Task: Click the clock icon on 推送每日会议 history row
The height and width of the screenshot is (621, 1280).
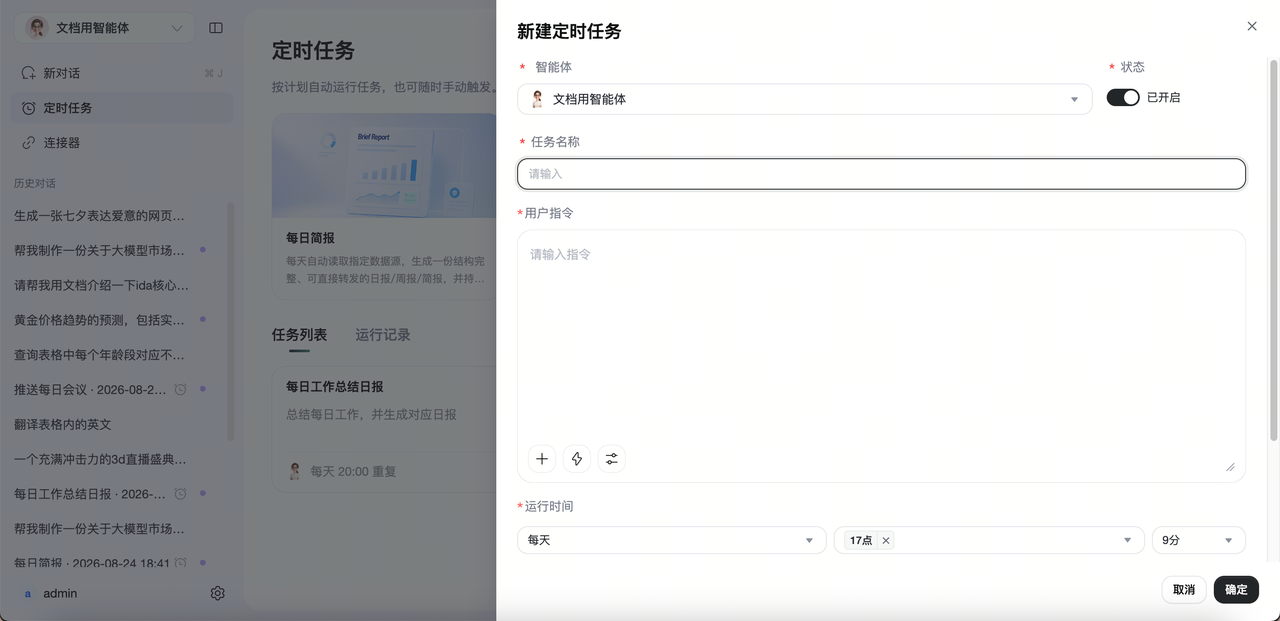Action: (x=181, y=389)
